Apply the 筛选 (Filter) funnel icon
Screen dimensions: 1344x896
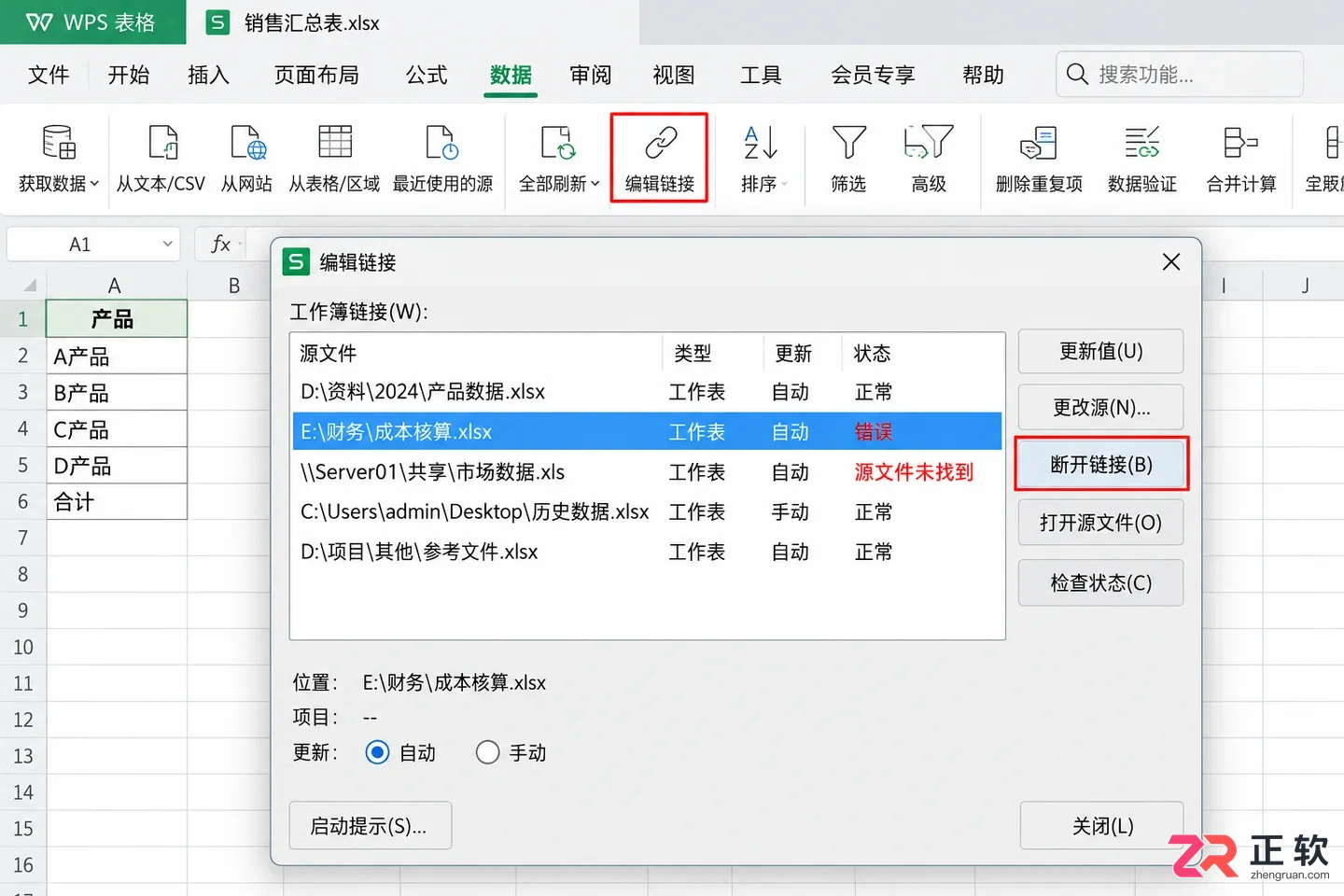click(849, 143)
